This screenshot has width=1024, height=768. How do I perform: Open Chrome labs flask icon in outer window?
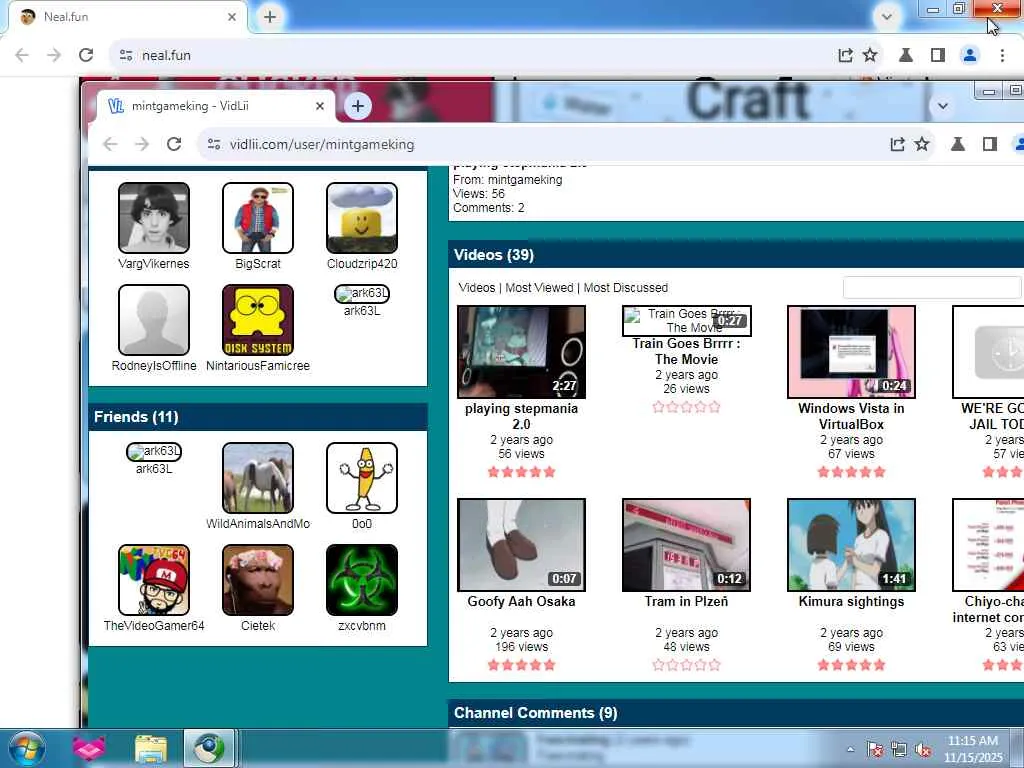pos(906,56)
